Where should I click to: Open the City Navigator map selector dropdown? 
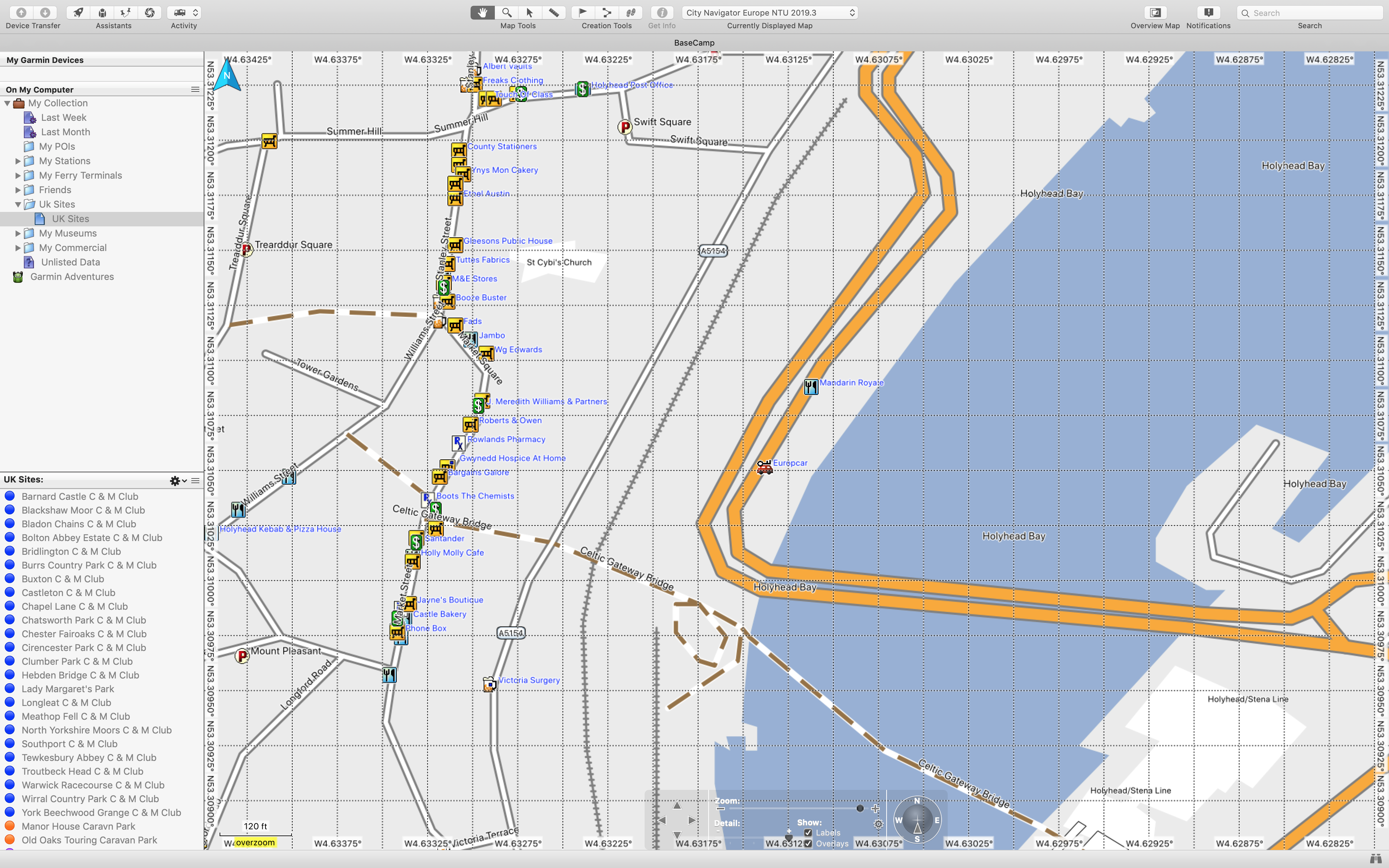click(x=770, y=13)
